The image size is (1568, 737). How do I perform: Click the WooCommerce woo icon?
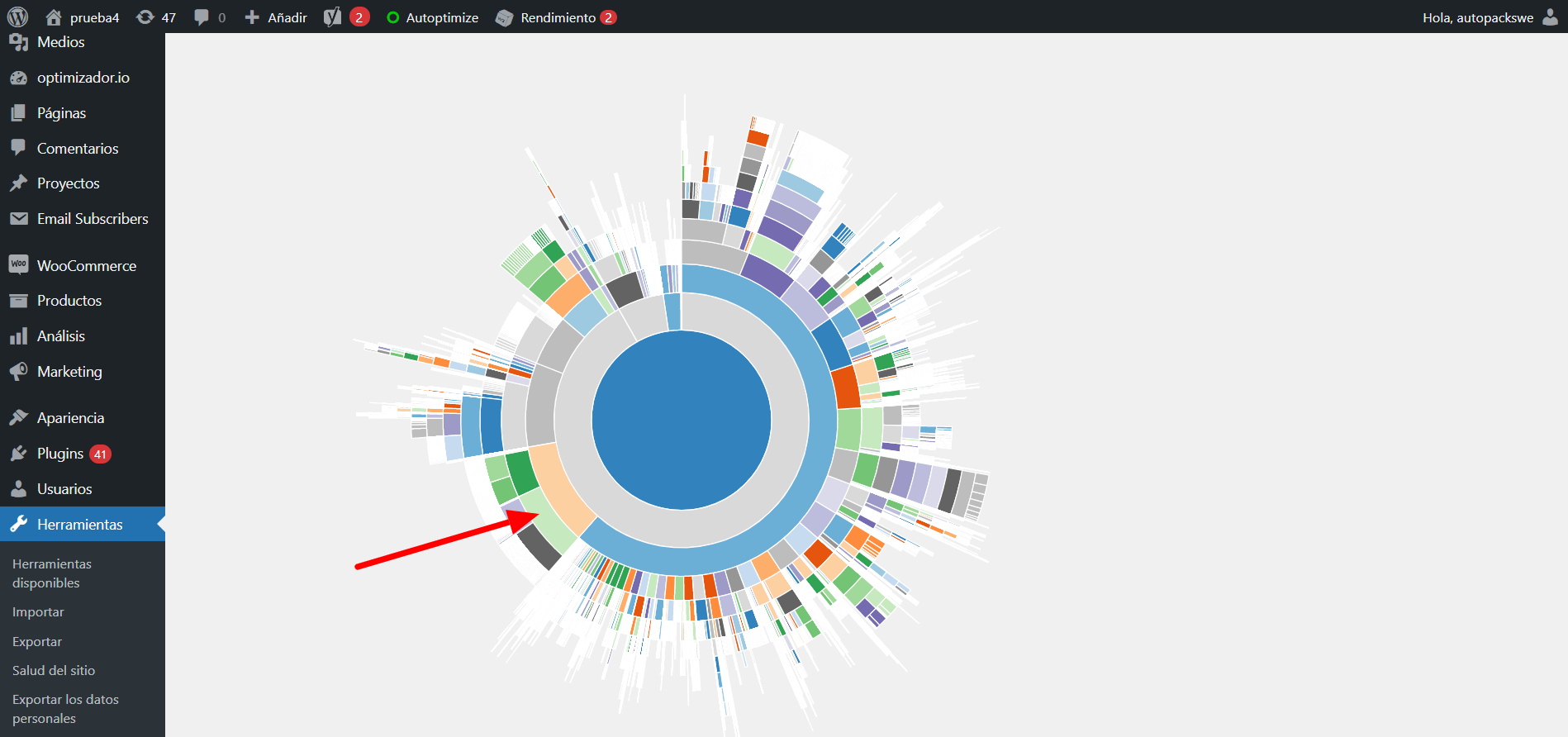pyautogui.click(x=18, y=264)
